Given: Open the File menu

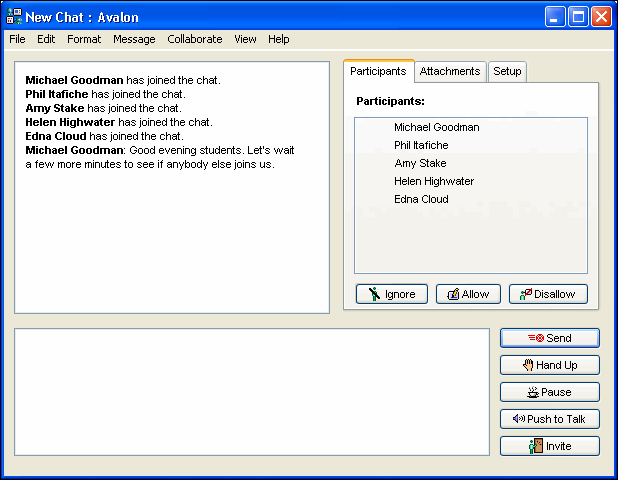Looking at the screenshot, I should (x=18, y=39).
